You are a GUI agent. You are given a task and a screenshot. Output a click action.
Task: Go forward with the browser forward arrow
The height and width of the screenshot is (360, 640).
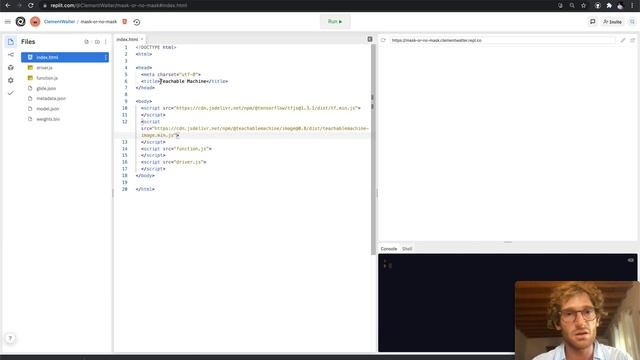tap(19, 5)
